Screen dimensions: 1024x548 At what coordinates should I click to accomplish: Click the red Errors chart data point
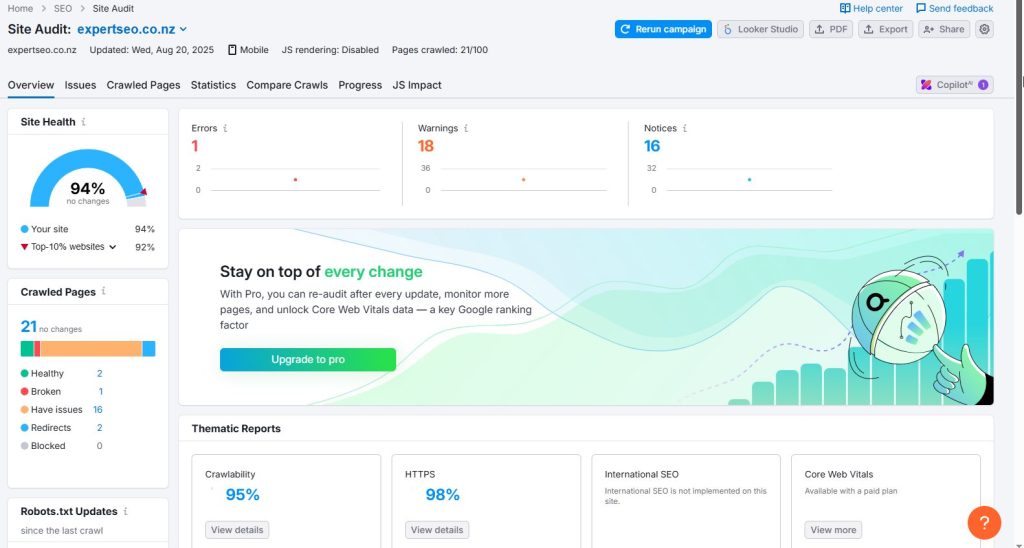pos(295,180)
